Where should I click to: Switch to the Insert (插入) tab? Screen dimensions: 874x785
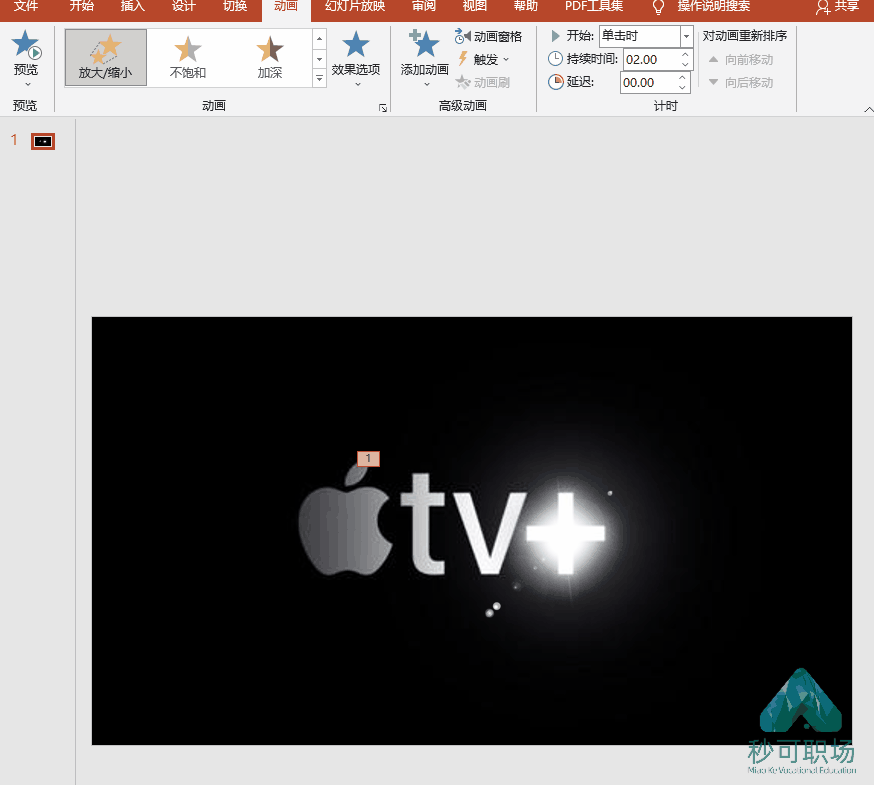click(x=133, y=7)
